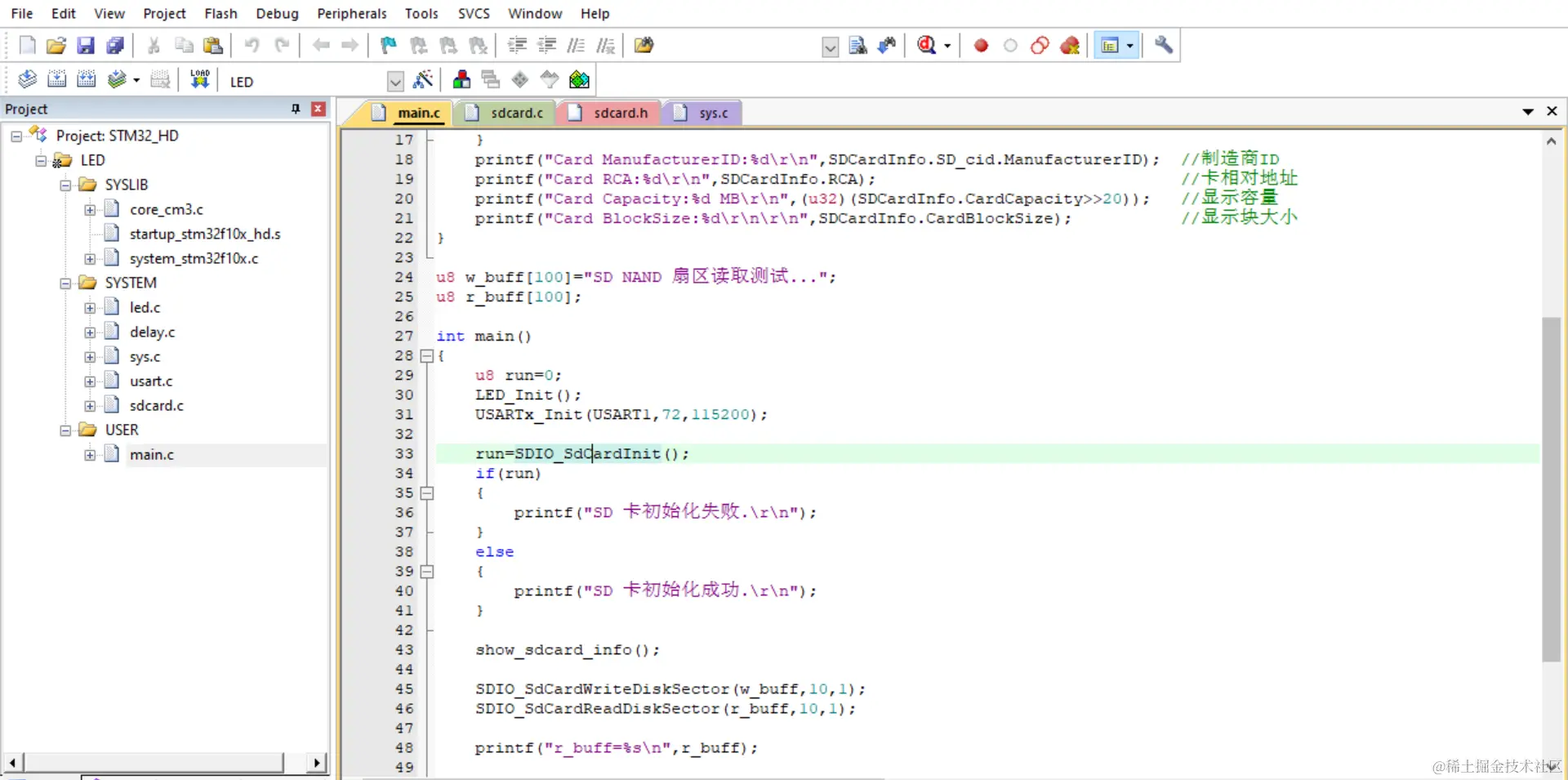Disable all breakpoints icon
The height and width of the screenshot is (780, 1568).
point(1040,46)
